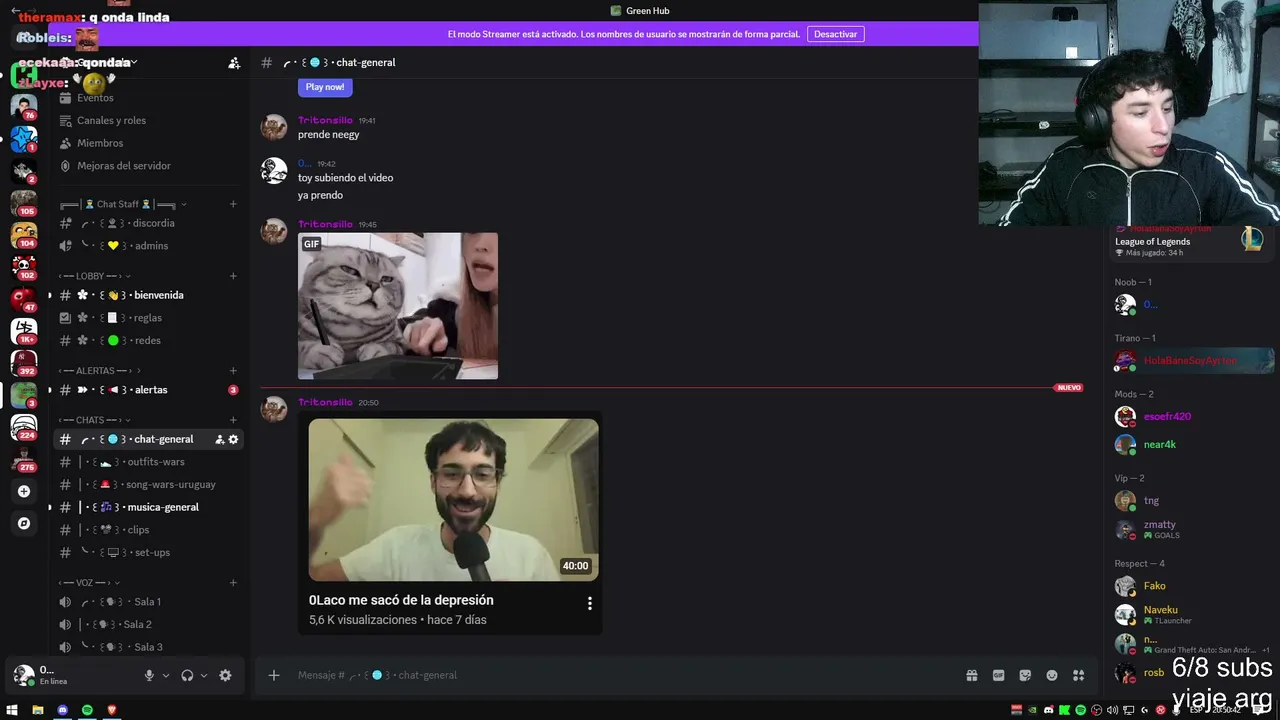The width and height of the screenshot is (1280, 720).
Task: Create channel in VOZ category
Action: click(233, 583)
